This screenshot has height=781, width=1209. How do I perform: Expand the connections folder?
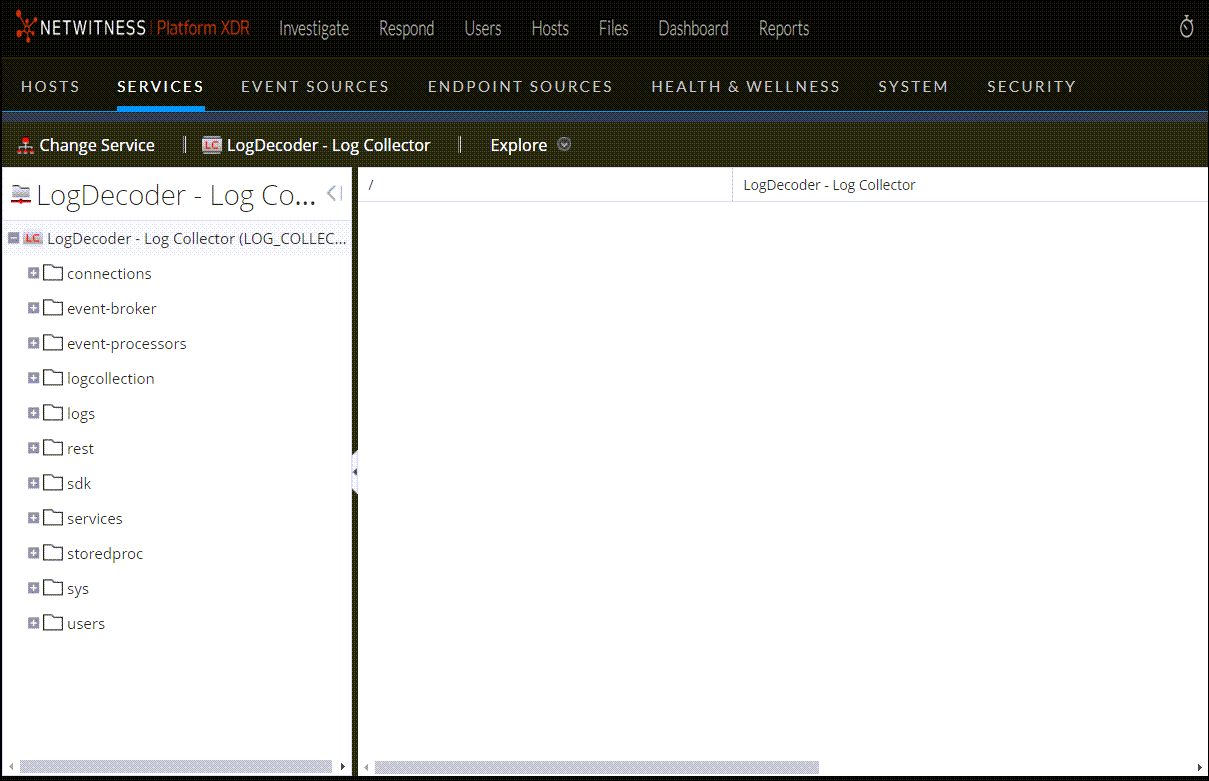(33, 273)
